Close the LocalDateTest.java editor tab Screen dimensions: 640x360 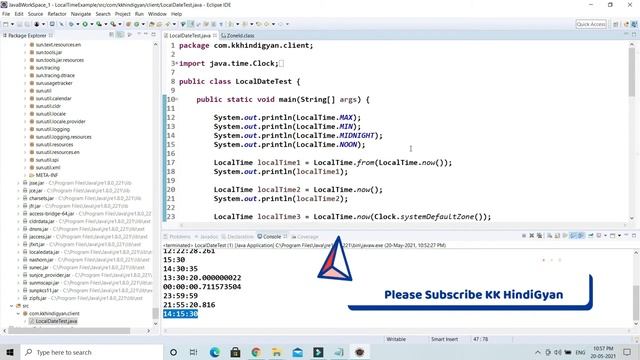[215, 36]
